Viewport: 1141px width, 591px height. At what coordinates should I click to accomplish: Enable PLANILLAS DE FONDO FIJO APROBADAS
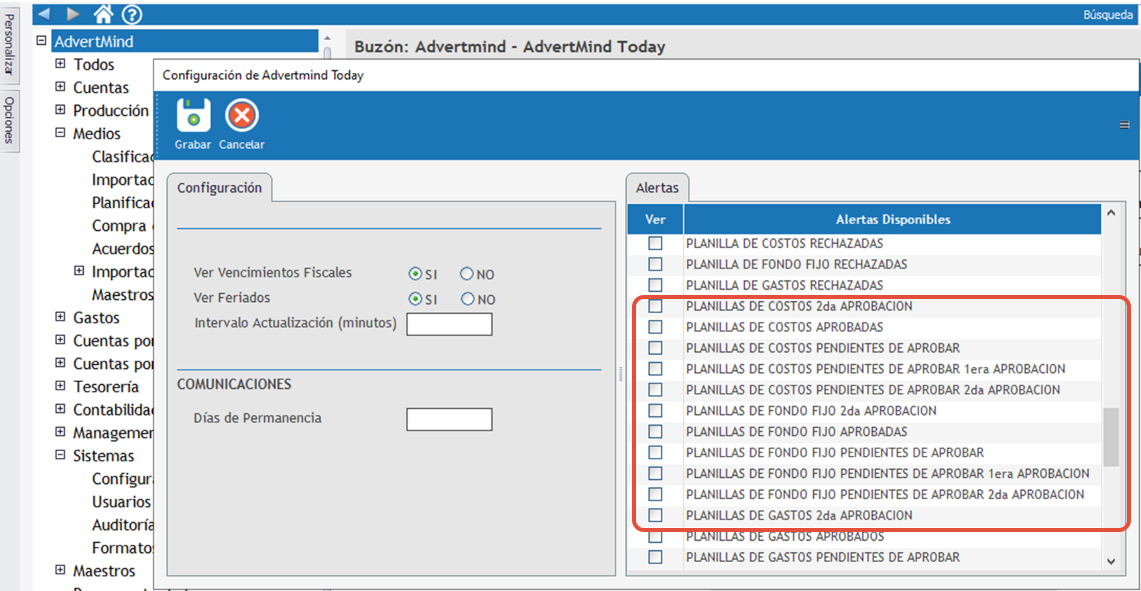pos(655,431)
